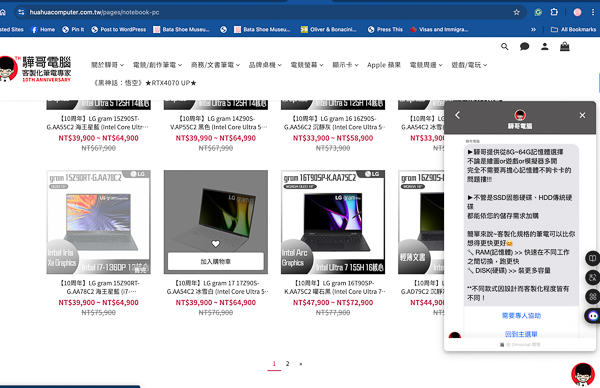Add LG gram 17 with 加入購物車
The height and width of the screenshot is (388, 600).
point(215,261)
